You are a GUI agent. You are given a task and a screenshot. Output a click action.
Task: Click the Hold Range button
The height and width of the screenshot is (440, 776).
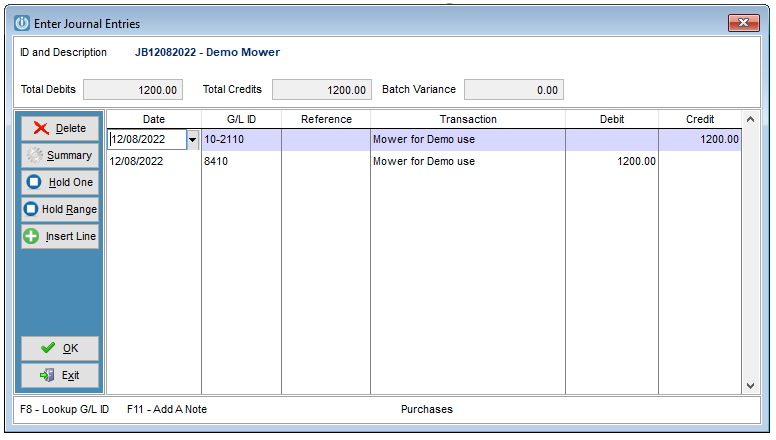[60, 209]
